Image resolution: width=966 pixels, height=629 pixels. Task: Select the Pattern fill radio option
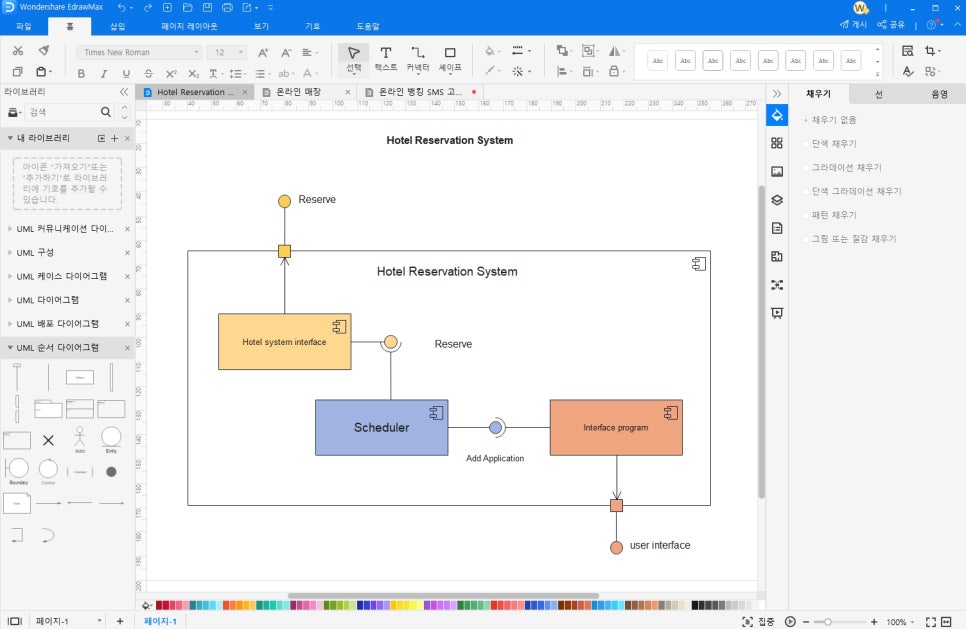click(806, 215)
